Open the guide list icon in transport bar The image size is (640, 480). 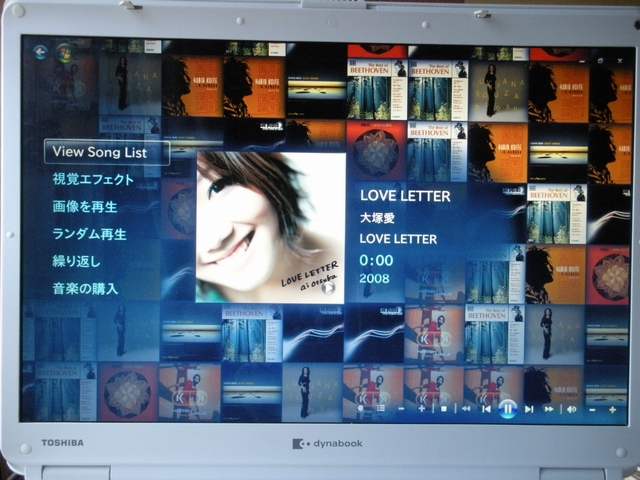point(381,409)
